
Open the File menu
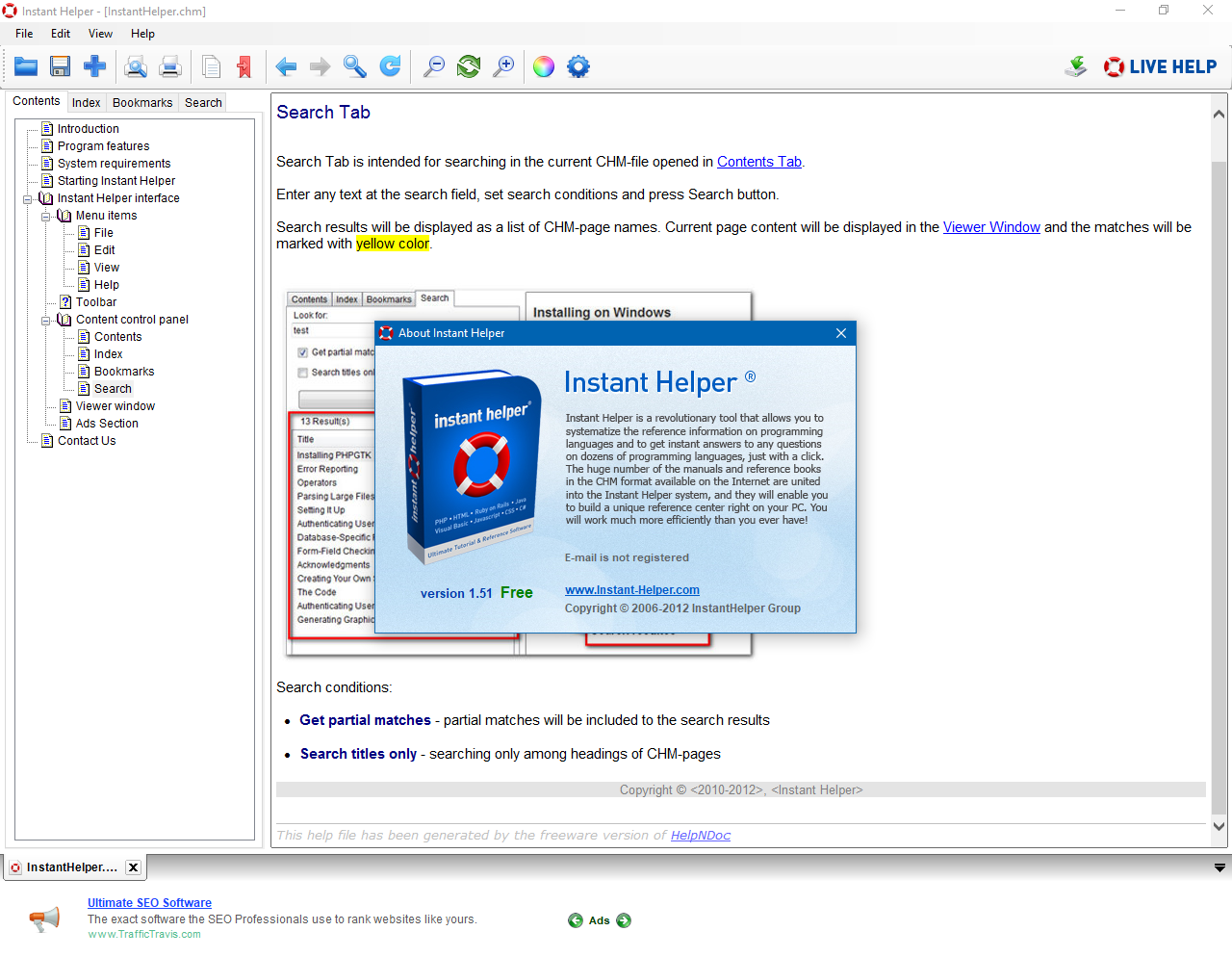tap(24, 34)
